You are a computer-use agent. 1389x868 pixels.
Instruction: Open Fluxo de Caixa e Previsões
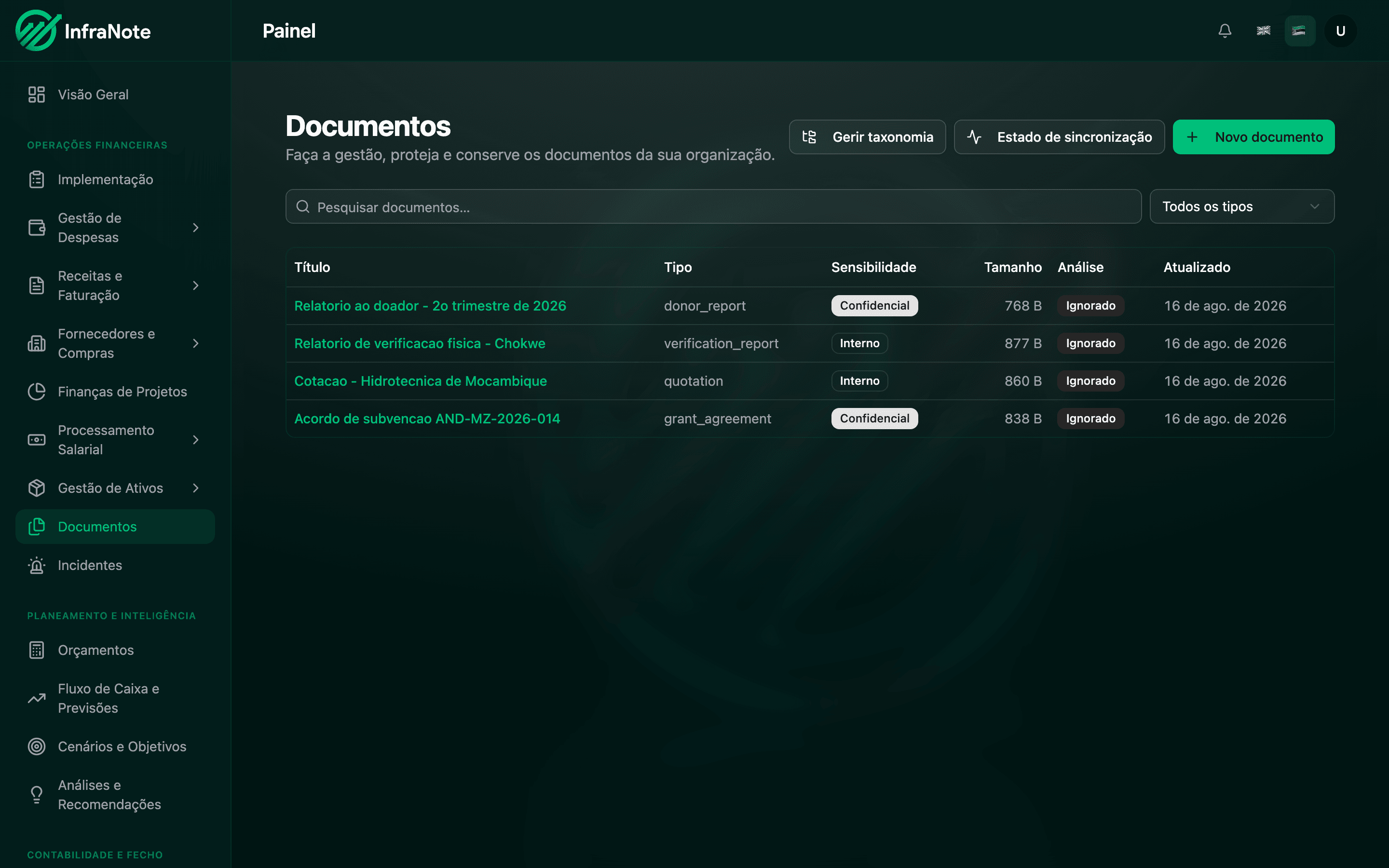pos(115,698)
